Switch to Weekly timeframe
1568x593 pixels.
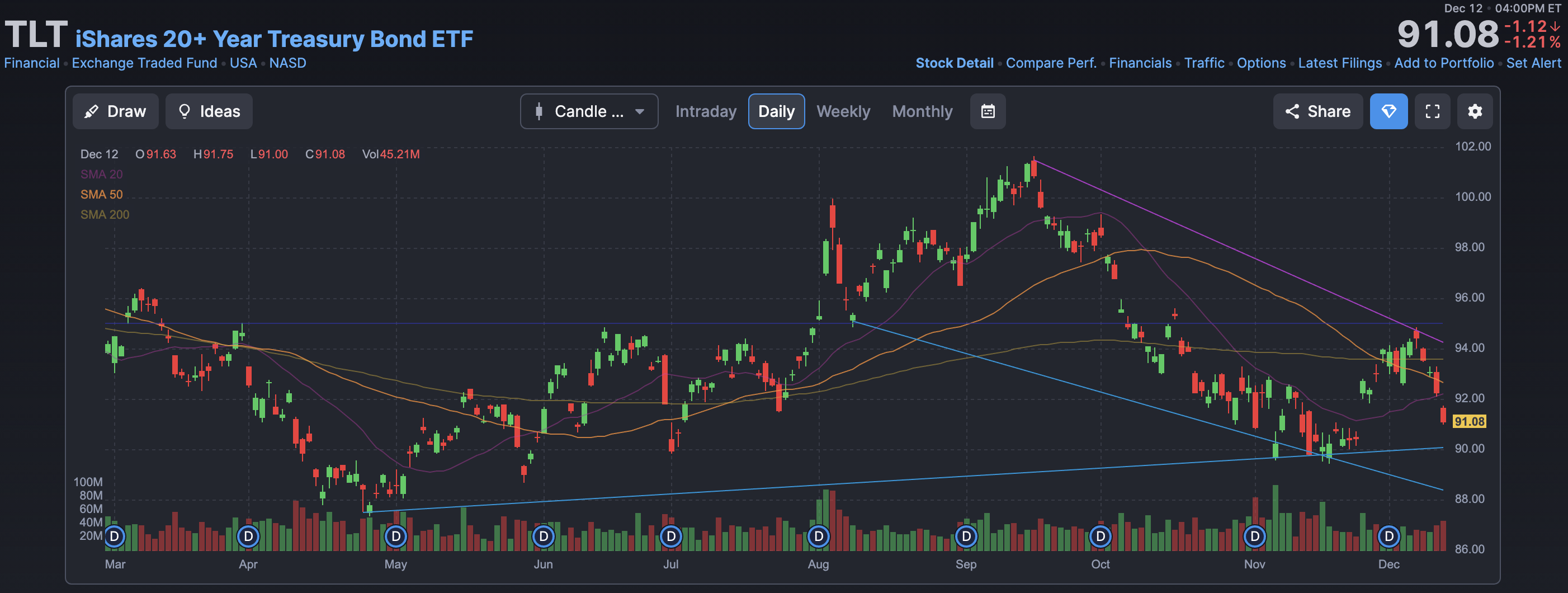coord(843,111)
